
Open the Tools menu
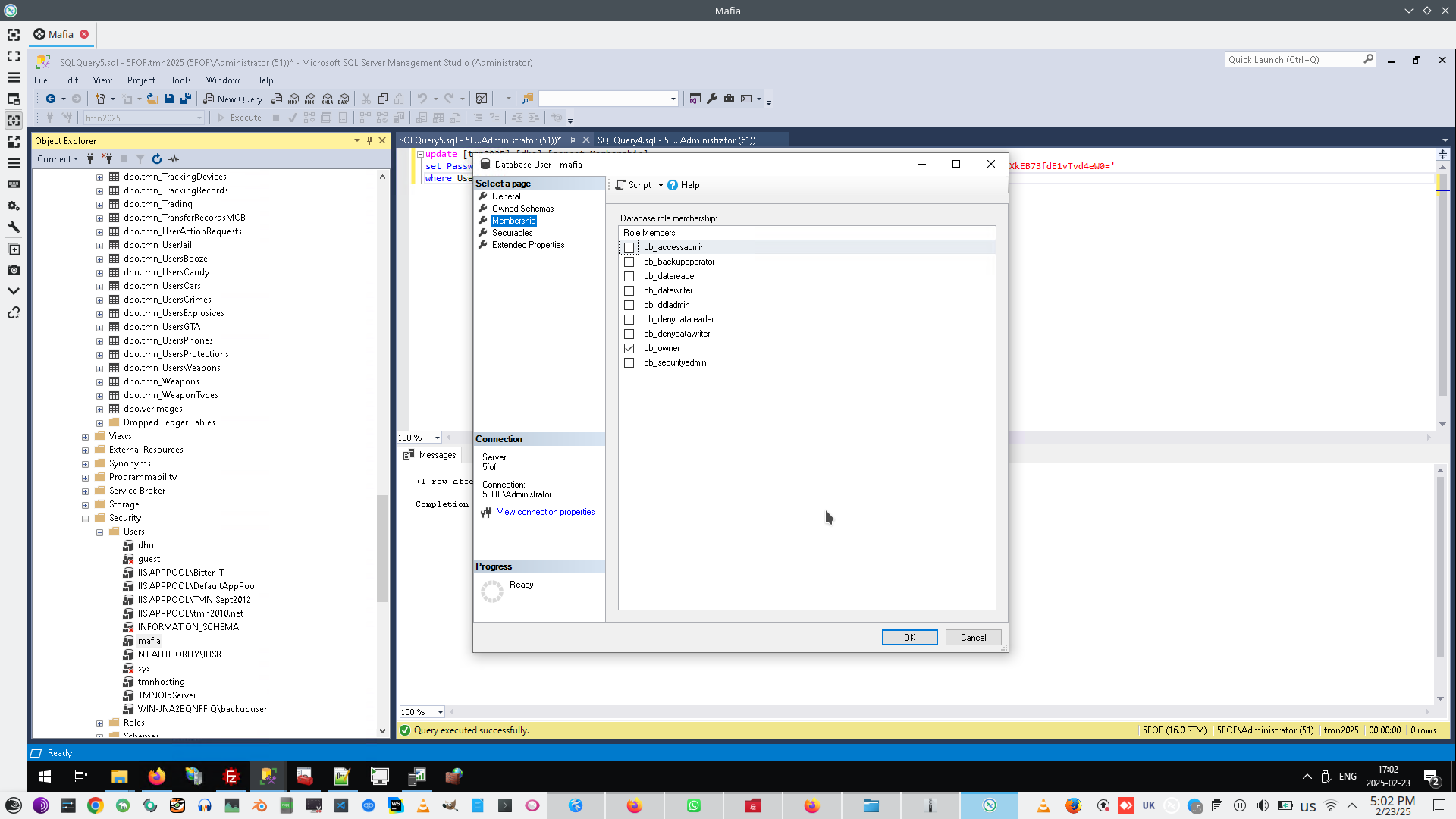pos(180,80)
